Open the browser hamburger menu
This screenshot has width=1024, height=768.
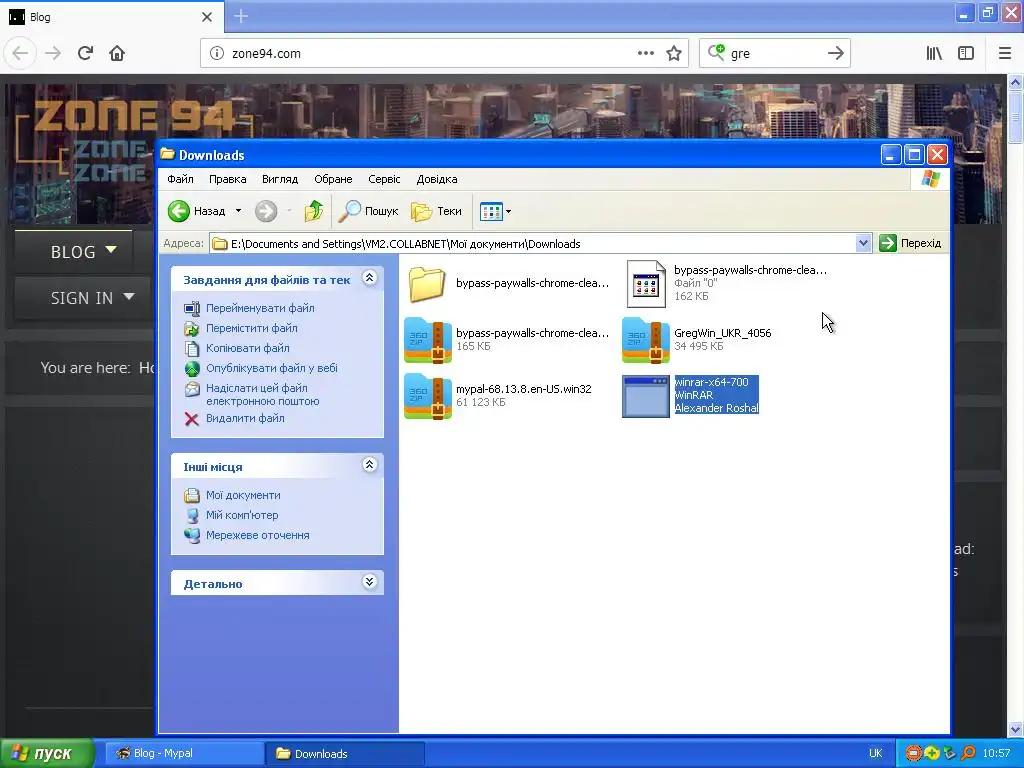pyautogui.click(x=1005, y=54)
